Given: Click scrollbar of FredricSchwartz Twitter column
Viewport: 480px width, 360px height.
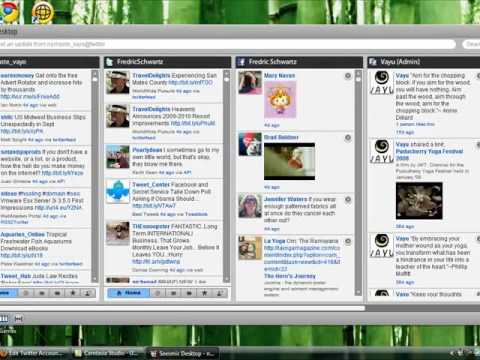Looking at the screenshot, I should (227, 176).
